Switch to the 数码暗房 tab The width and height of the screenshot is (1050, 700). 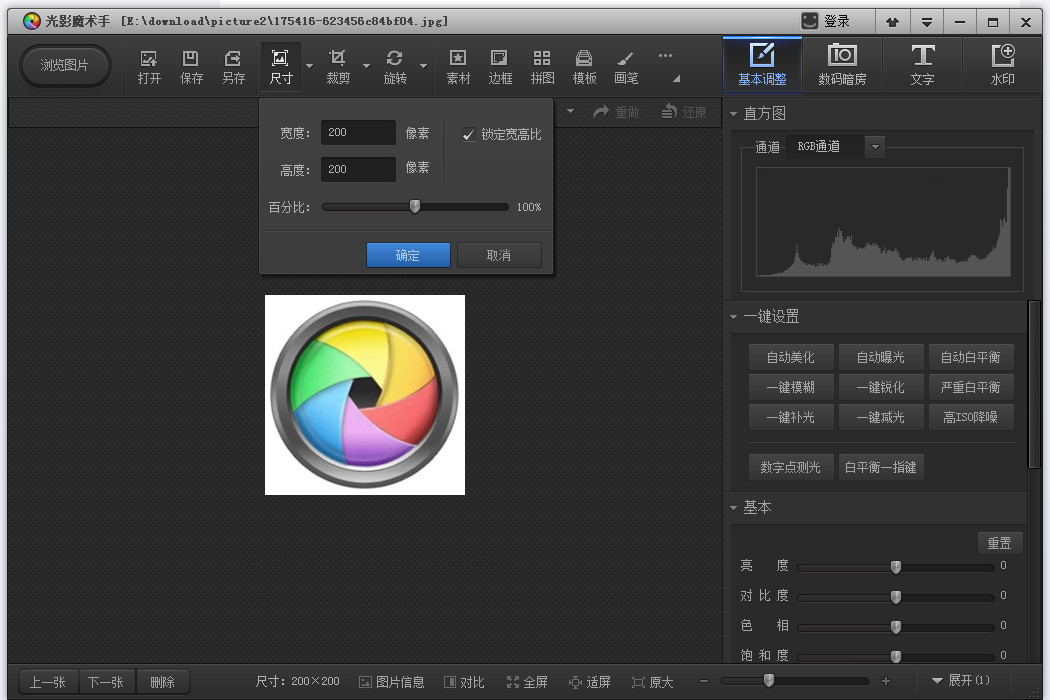[x=842, y=64]
